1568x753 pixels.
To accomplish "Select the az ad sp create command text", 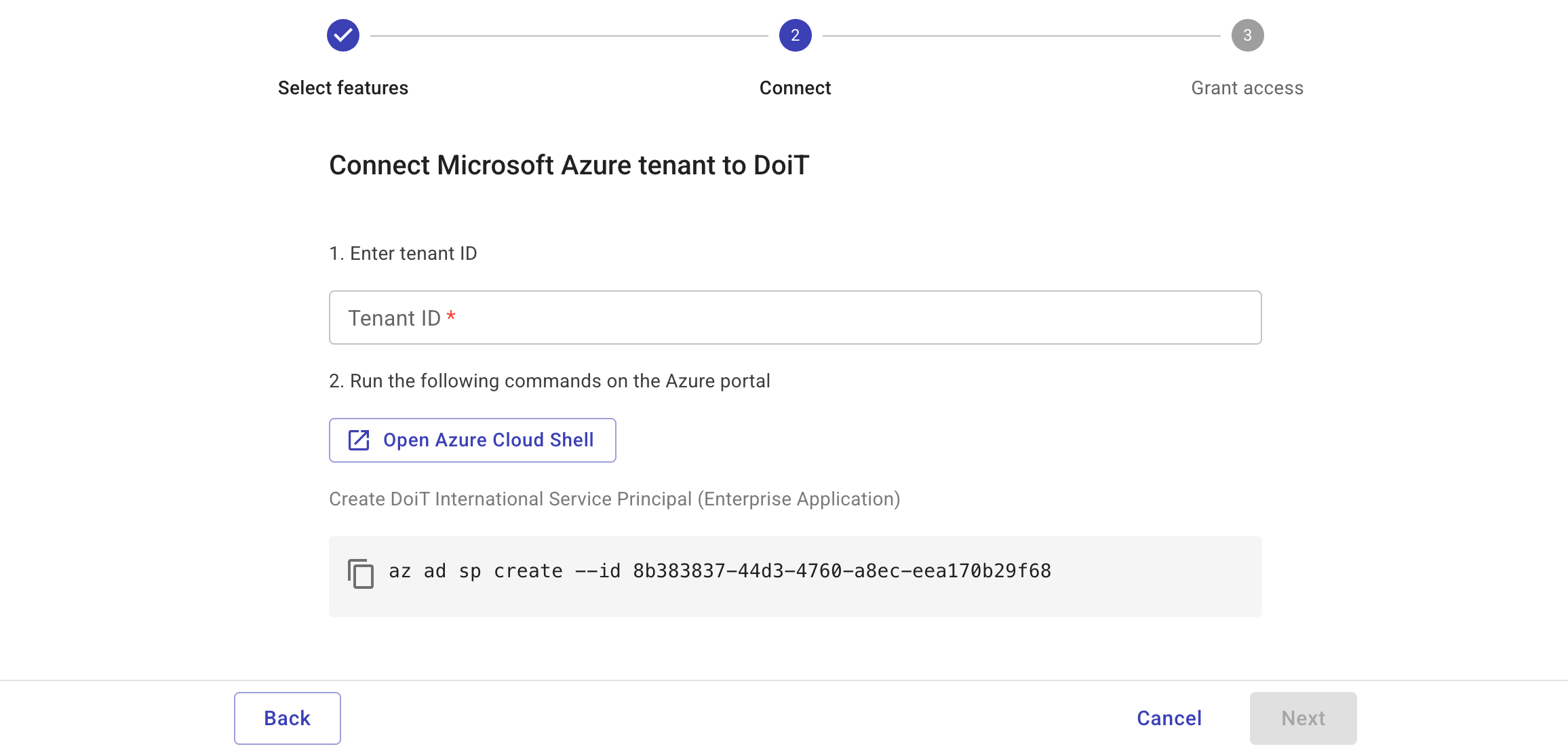I will (719, 571).
